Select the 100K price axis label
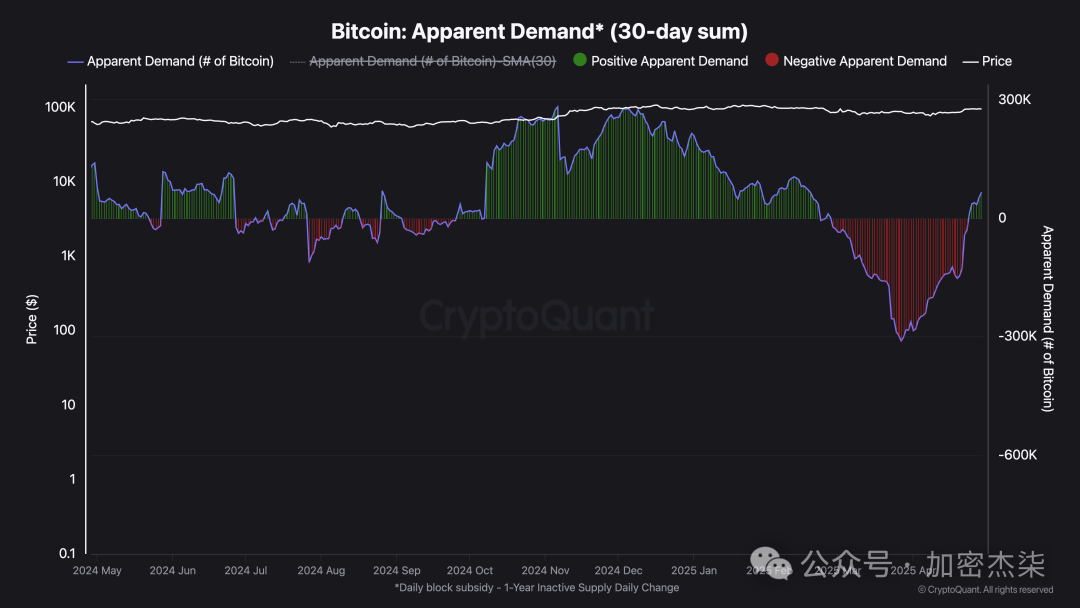Viewport: 1080px width, 608px height. point(61,107)
